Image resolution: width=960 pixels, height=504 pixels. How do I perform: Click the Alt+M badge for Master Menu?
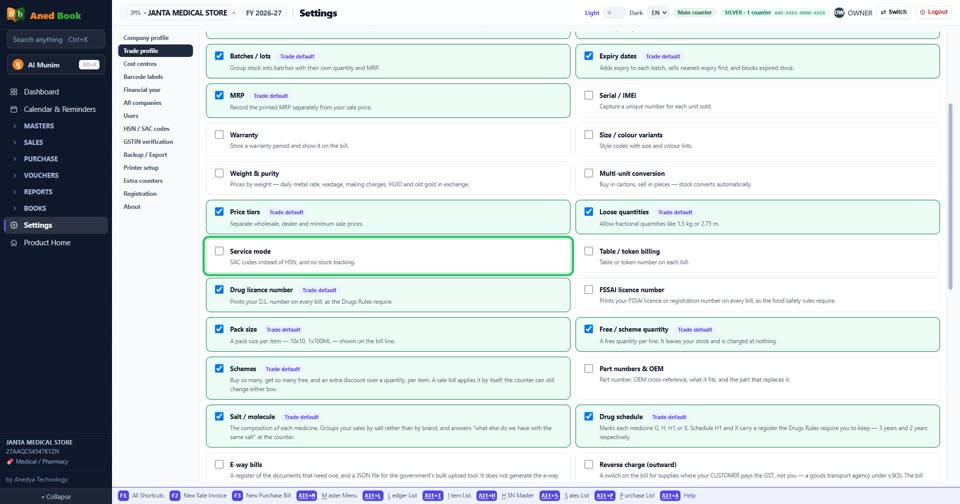(x=307, y=495)
